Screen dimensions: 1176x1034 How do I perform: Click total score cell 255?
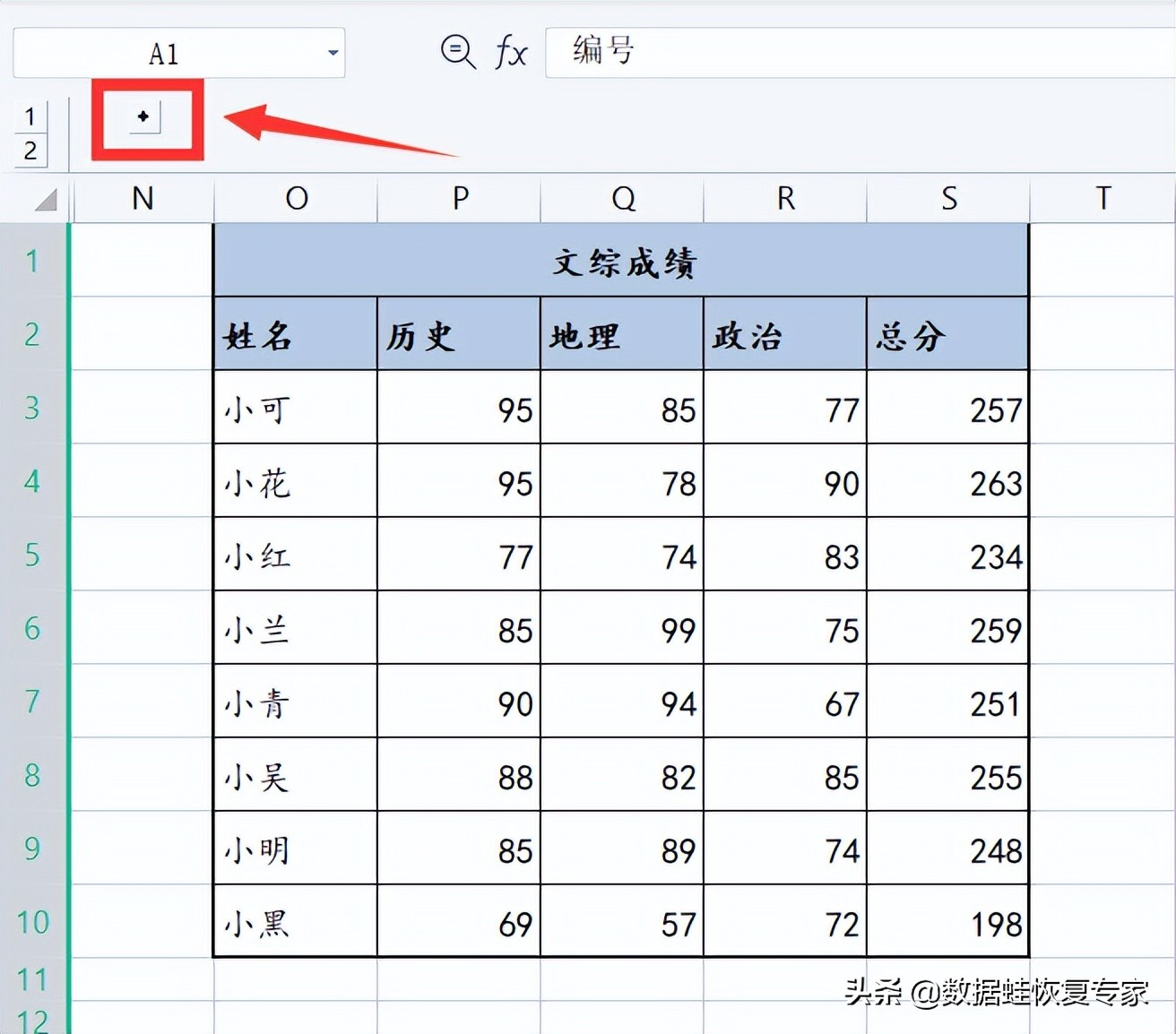(x=947, y=775)
